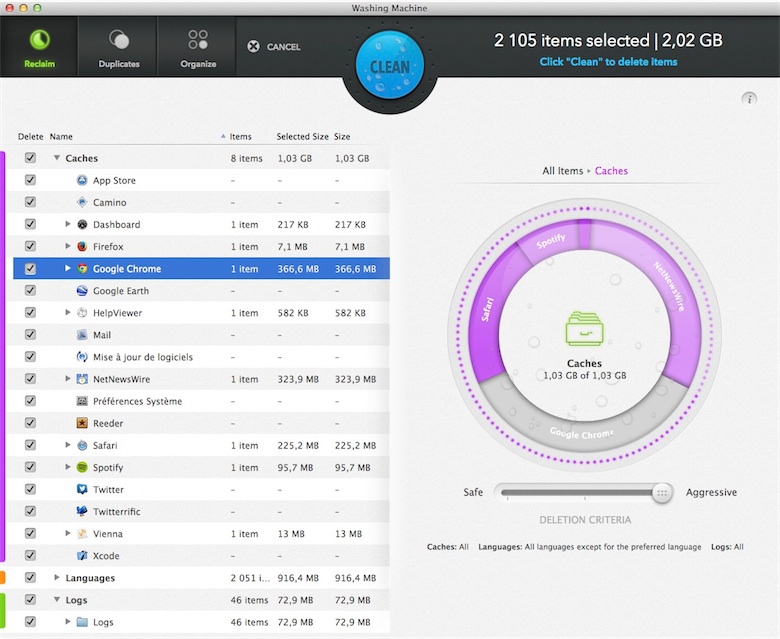Image resolution: width=780 pixels, height=639 pixels.
Task: Expand the Languages group
Action: [57, 577]
